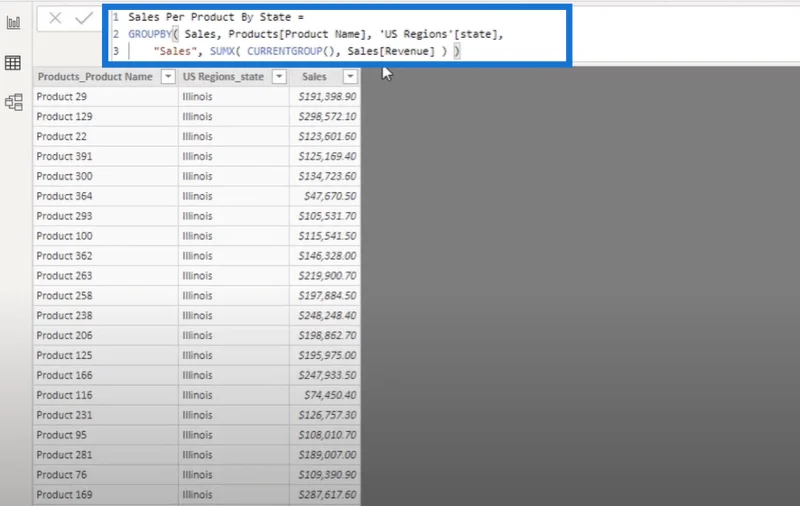
Task: Click sales value $126,757.30
Action: pos(328,415)
